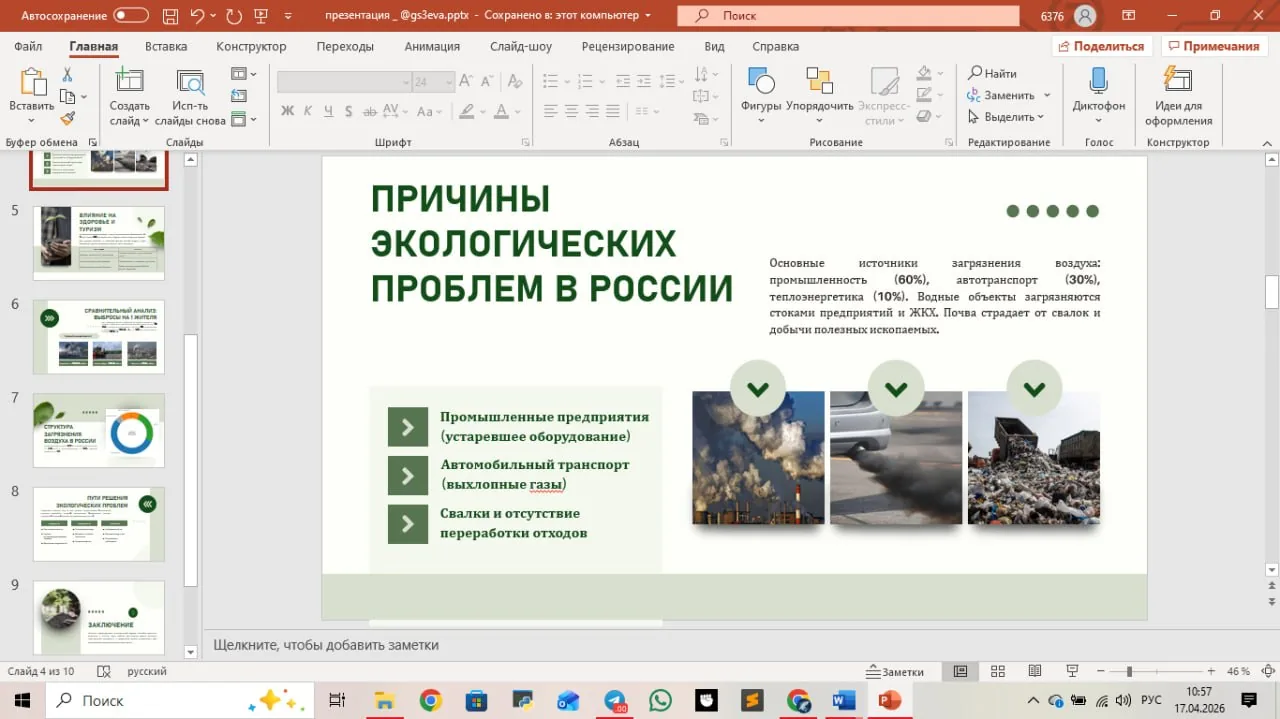Click the user account avatar icon
Image resolution: width=1280 pixels, height=719 pixels.
[x=1085, y=16]
